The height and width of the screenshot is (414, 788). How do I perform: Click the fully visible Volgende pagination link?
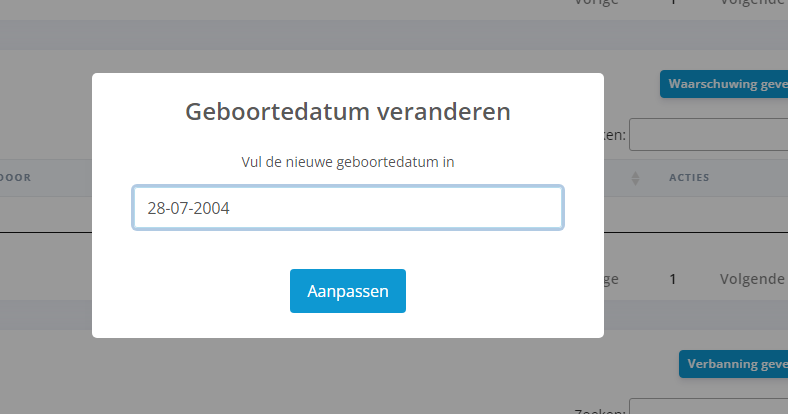tap(752, 279)
